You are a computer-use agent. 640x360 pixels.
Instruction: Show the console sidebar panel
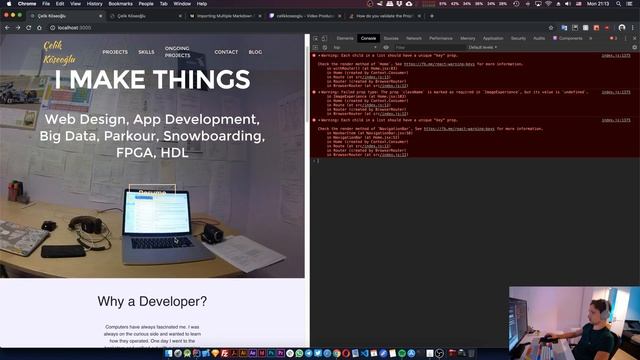[316, 47]
